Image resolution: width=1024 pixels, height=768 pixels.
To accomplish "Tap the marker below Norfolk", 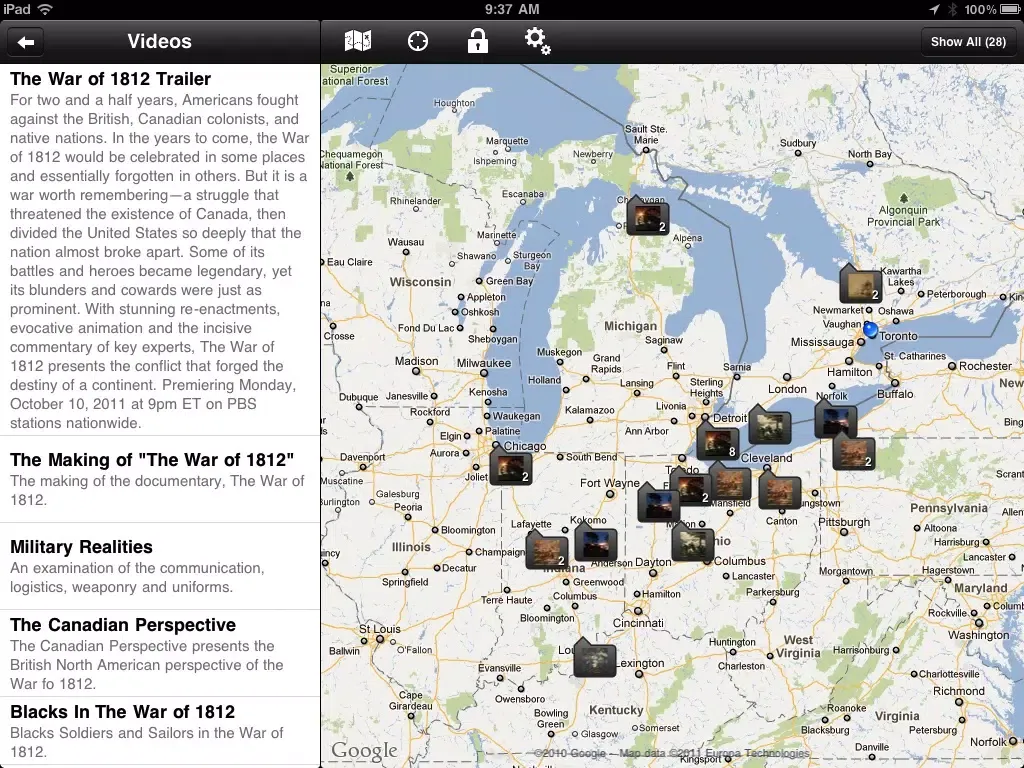I will (x=836, y=421).
